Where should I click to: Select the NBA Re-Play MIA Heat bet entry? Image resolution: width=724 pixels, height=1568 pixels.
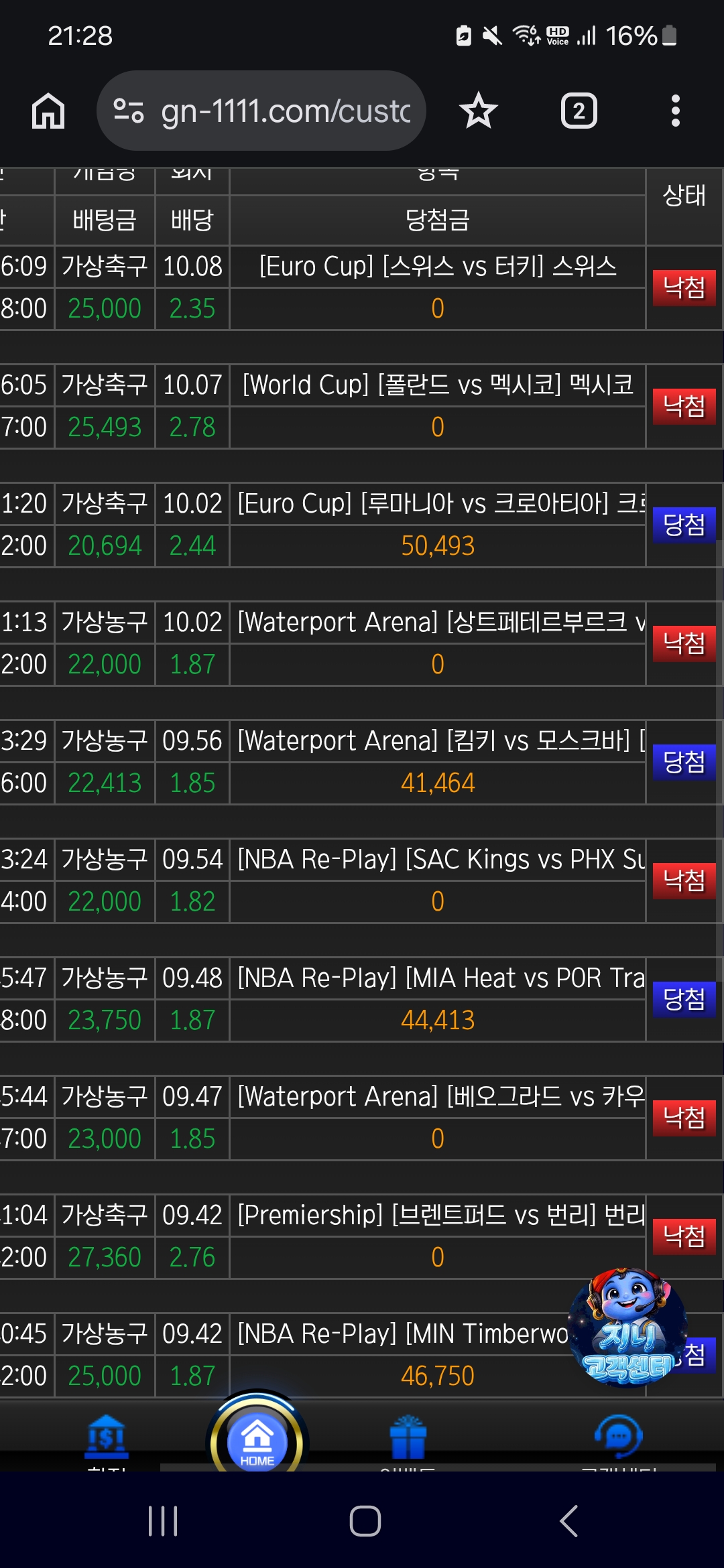(440, 978)
